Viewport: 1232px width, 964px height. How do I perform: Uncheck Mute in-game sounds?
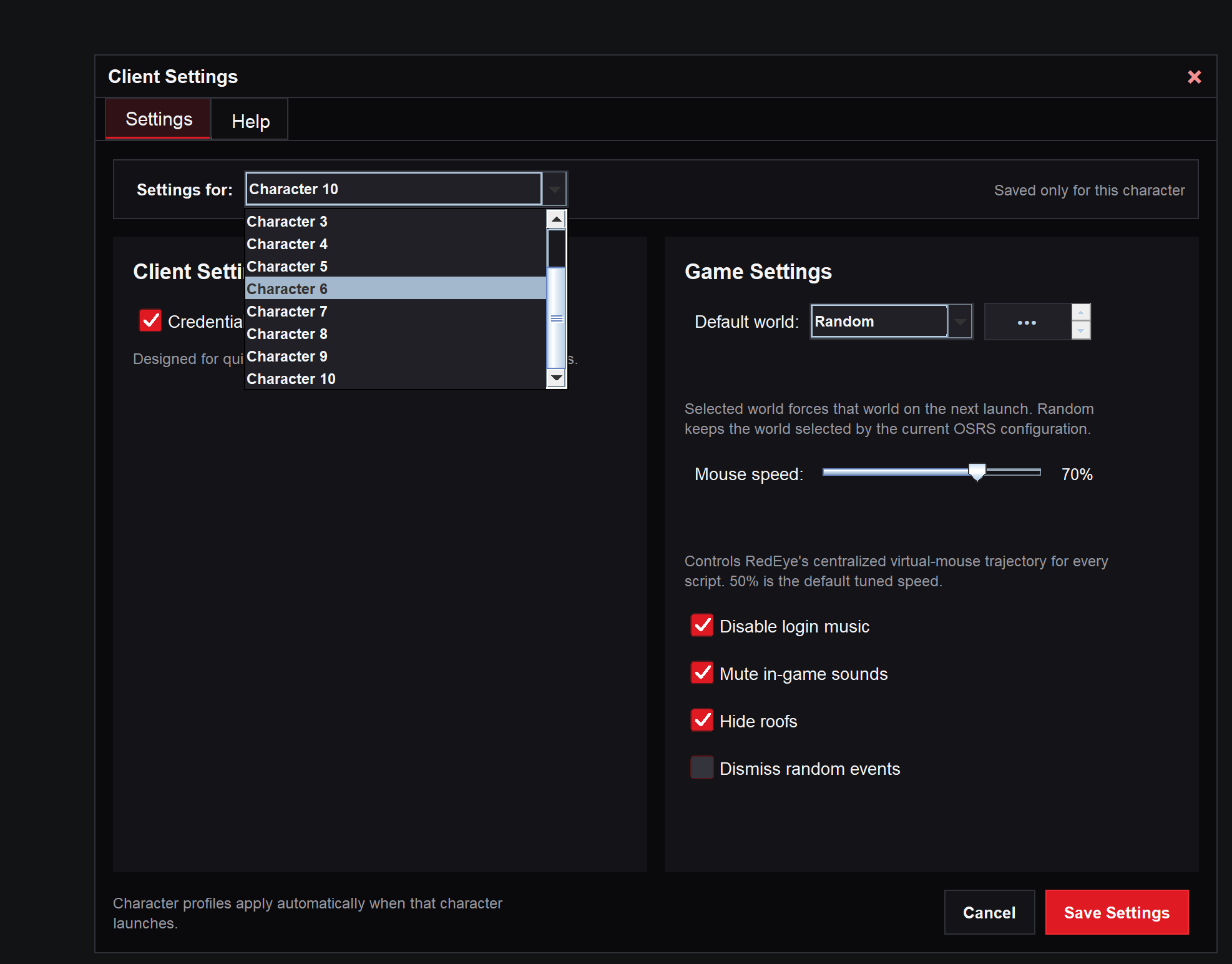[x=702, y=672]
